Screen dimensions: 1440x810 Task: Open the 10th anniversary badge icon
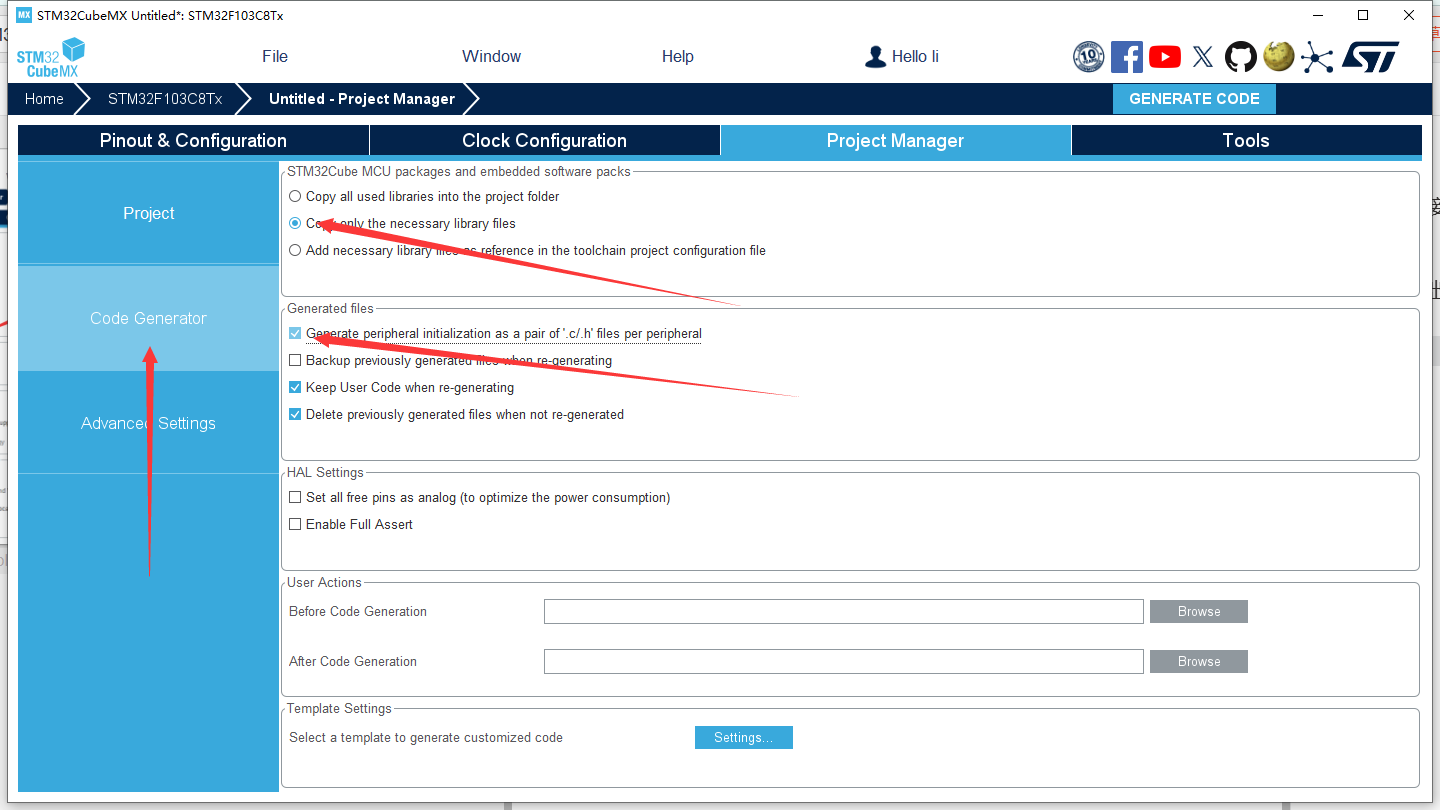click(1088, 57)
